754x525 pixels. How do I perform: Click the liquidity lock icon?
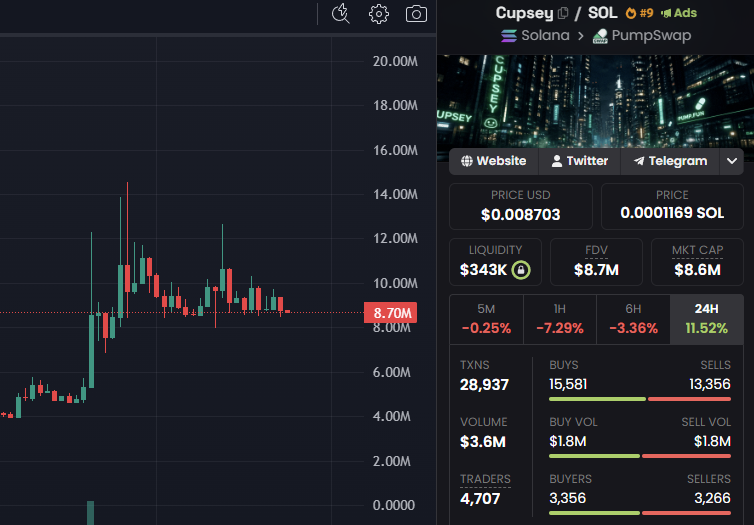coord(521,270)
